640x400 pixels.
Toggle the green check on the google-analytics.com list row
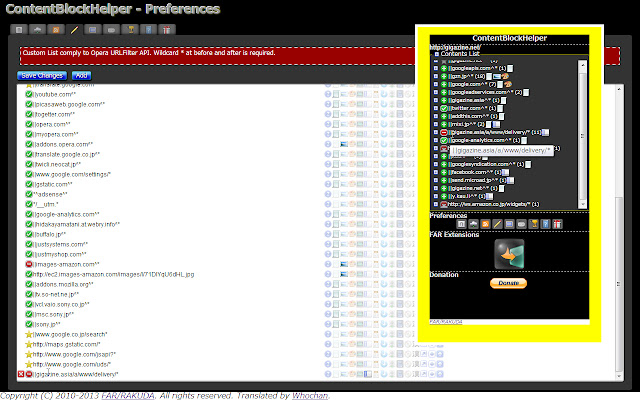(x=29, y=214)
